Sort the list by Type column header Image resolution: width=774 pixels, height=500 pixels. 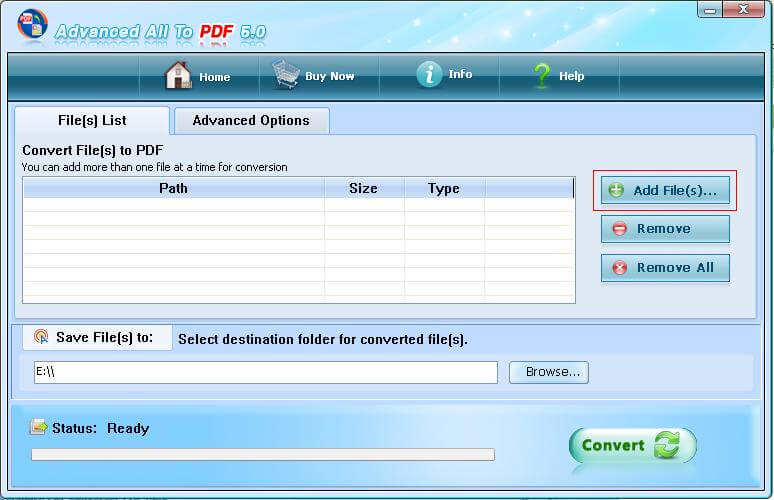point(444,189)
